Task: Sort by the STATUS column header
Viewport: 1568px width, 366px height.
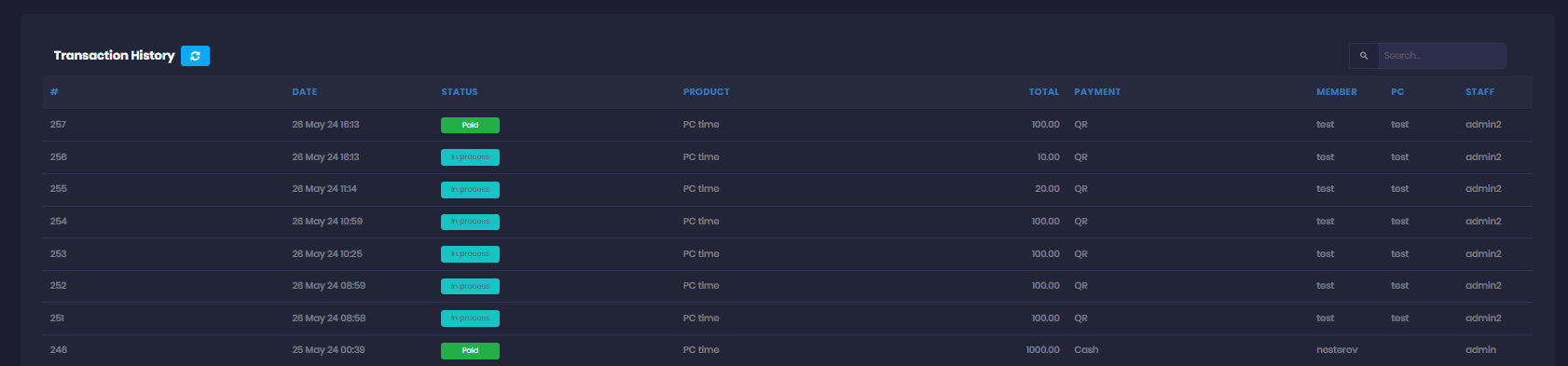Action: click(460, 92)
